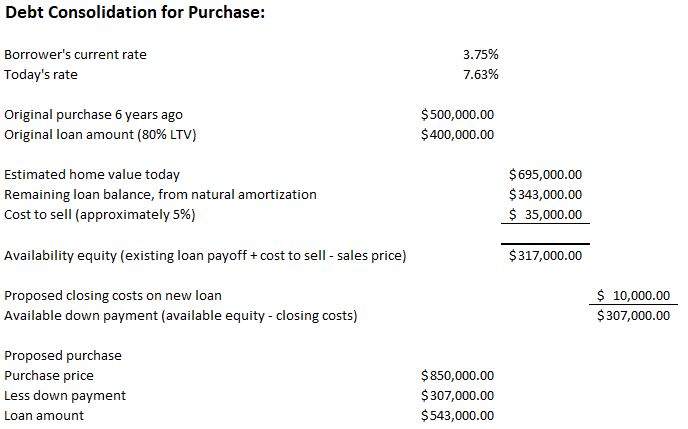Select the $307,000.00 less down payment cell

click(458, 396)
